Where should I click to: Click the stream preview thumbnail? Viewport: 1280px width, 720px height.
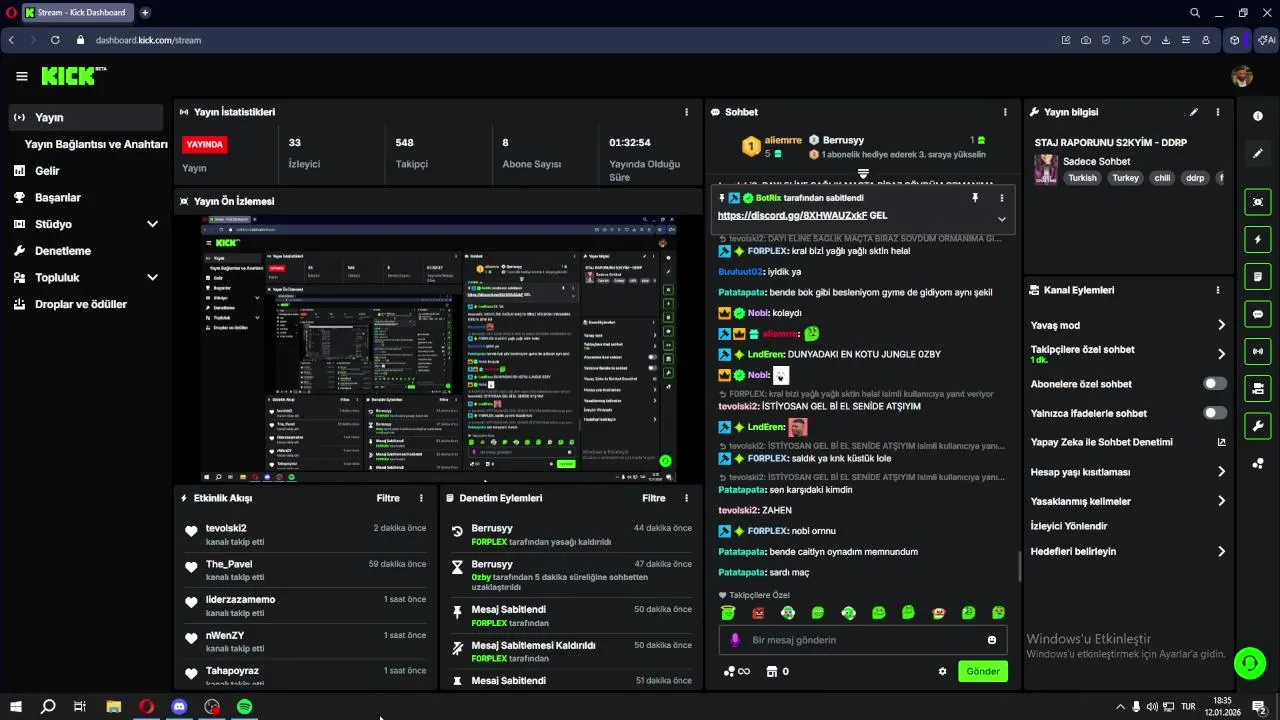(x=438, y=348)
